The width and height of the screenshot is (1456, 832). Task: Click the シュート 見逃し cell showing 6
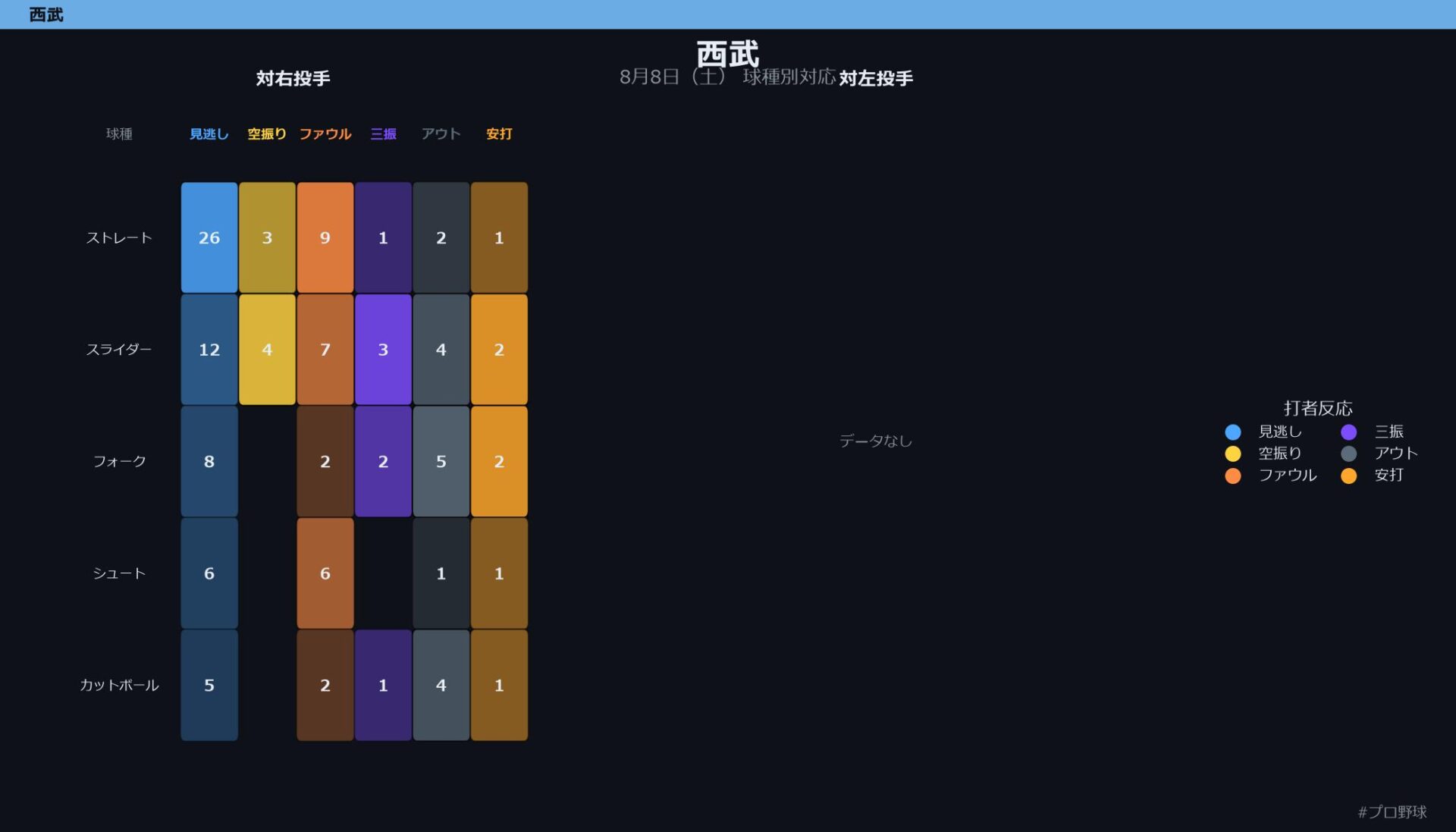(209, 573)
